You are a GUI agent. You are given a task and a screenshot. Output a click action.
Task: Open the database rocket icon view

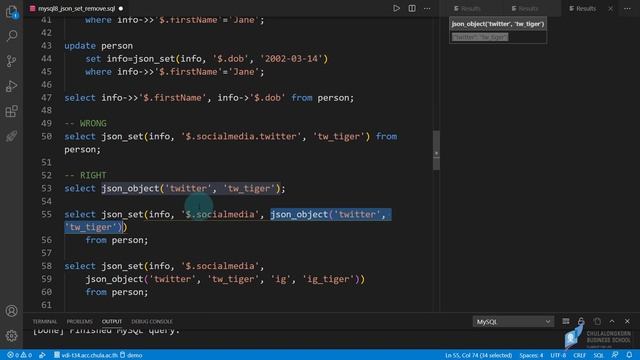11,136
